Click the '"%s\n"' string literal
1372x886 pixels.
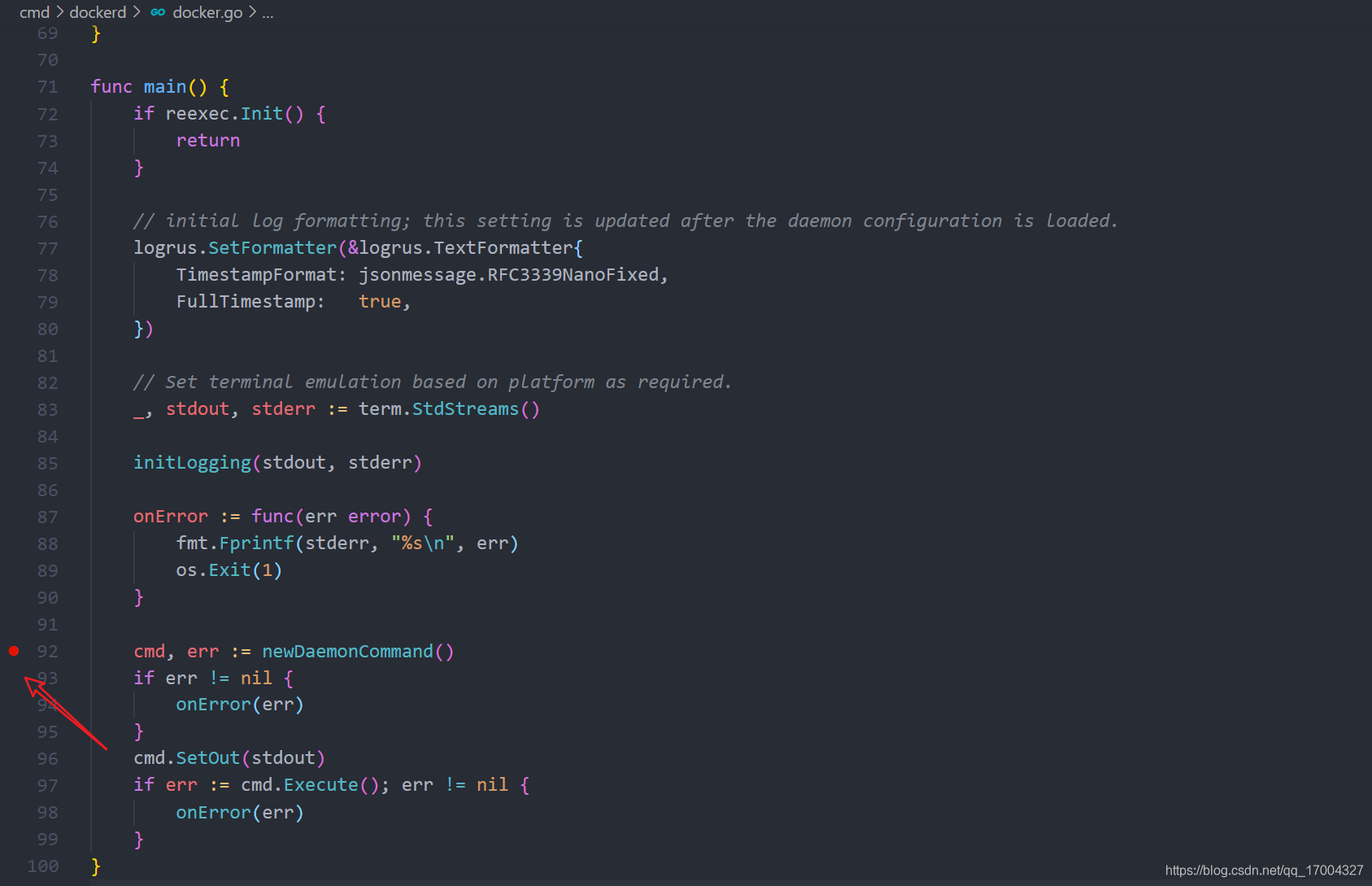(423, 543)
